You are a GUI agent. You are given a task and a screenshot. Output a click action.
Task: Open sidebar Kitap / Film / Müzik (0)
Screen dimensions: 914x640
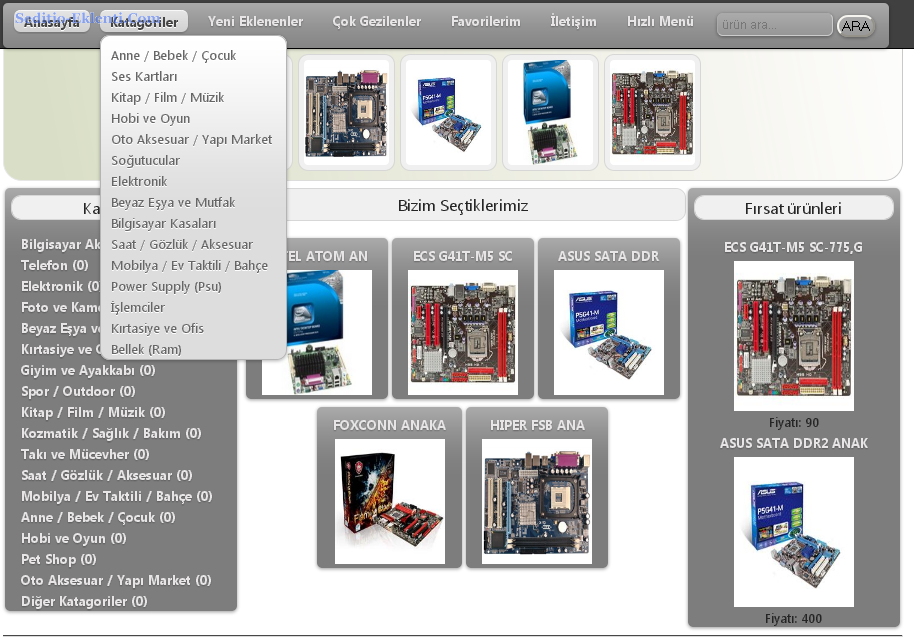[x=93, y=412]
